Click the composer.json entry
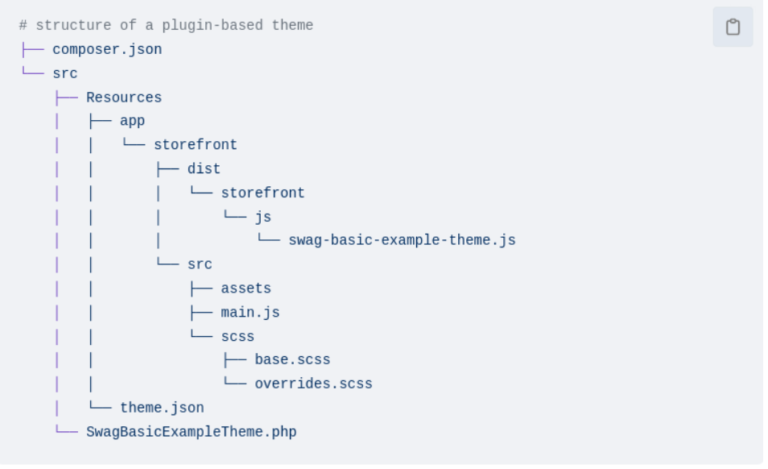Image resolution: width=768 pixels, height=469 pixels. click(107, 49)
